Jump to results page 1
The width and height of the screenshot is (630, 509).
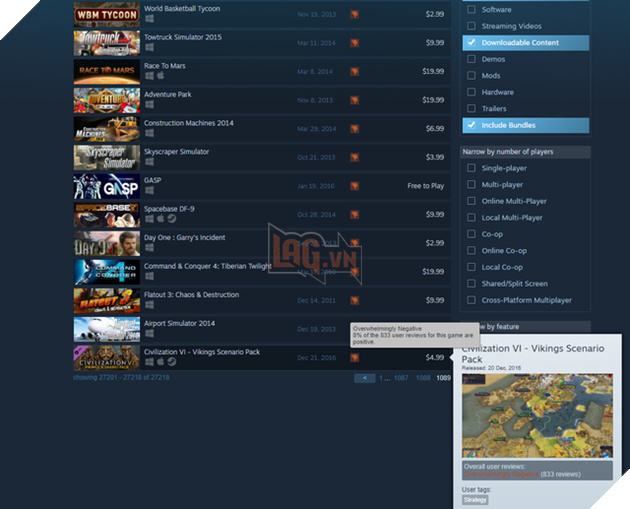point(381,378)
